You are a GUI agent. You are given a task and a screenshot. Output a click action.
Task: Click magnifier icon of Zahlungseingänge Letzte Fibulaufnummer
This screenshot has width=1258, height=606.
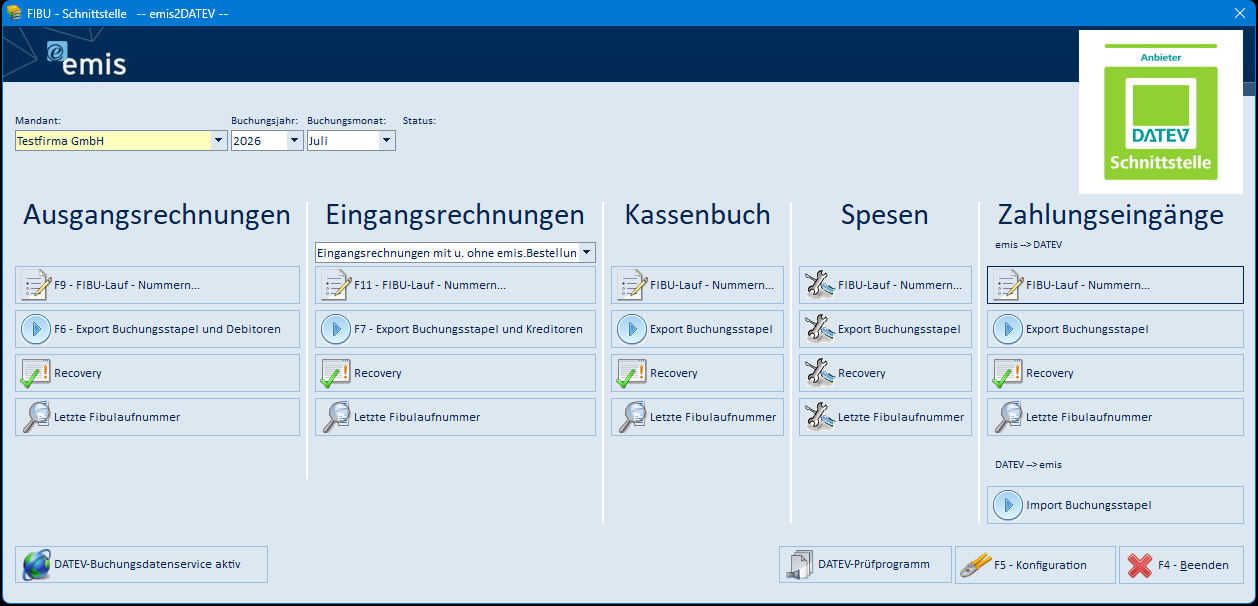point(1007,417)
